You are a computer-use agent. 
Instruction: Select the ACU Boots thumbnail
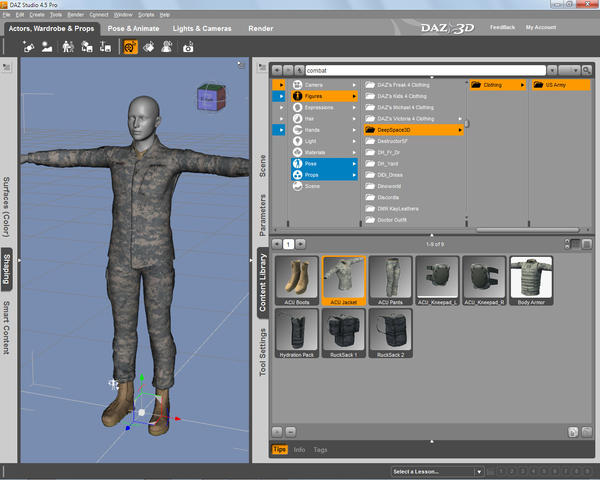(297, 277)
